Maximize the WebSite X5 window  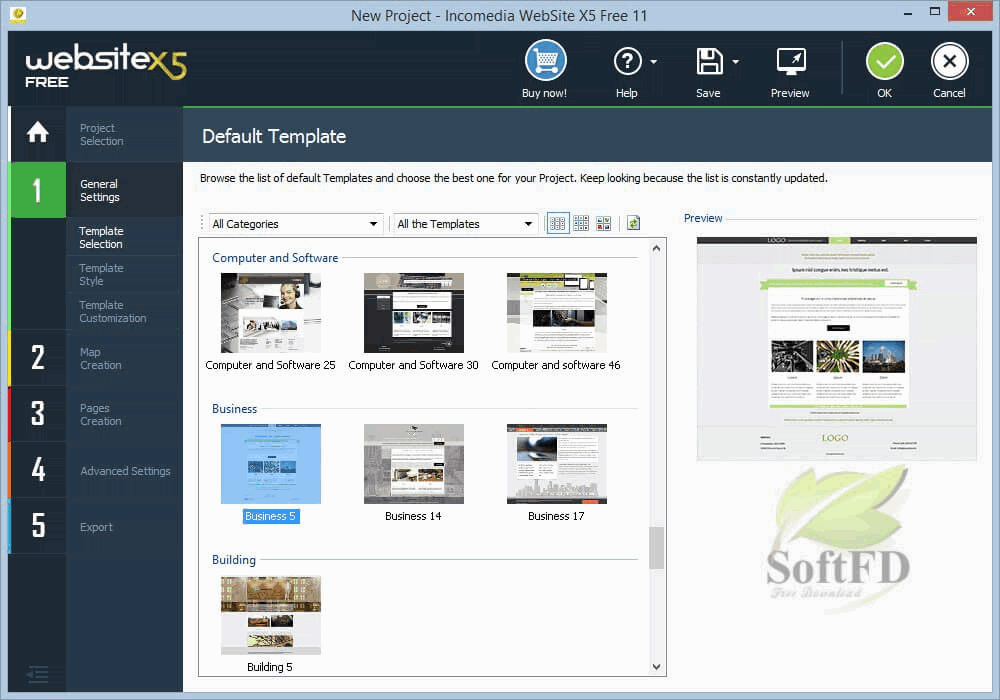point(934,12)
